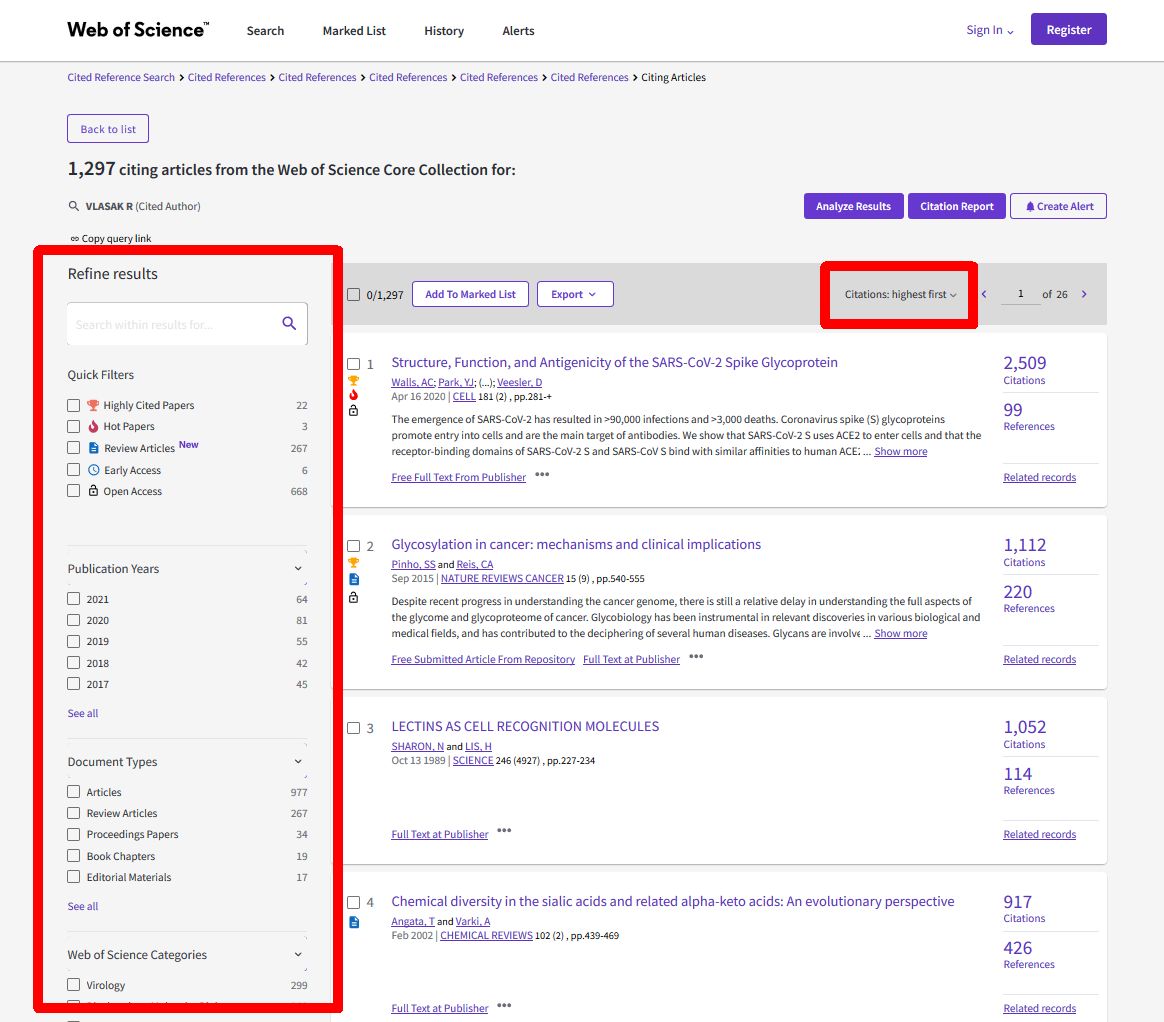
Task: Open the NATURE REVIEWS CANCER journal link
Action: 502,578
